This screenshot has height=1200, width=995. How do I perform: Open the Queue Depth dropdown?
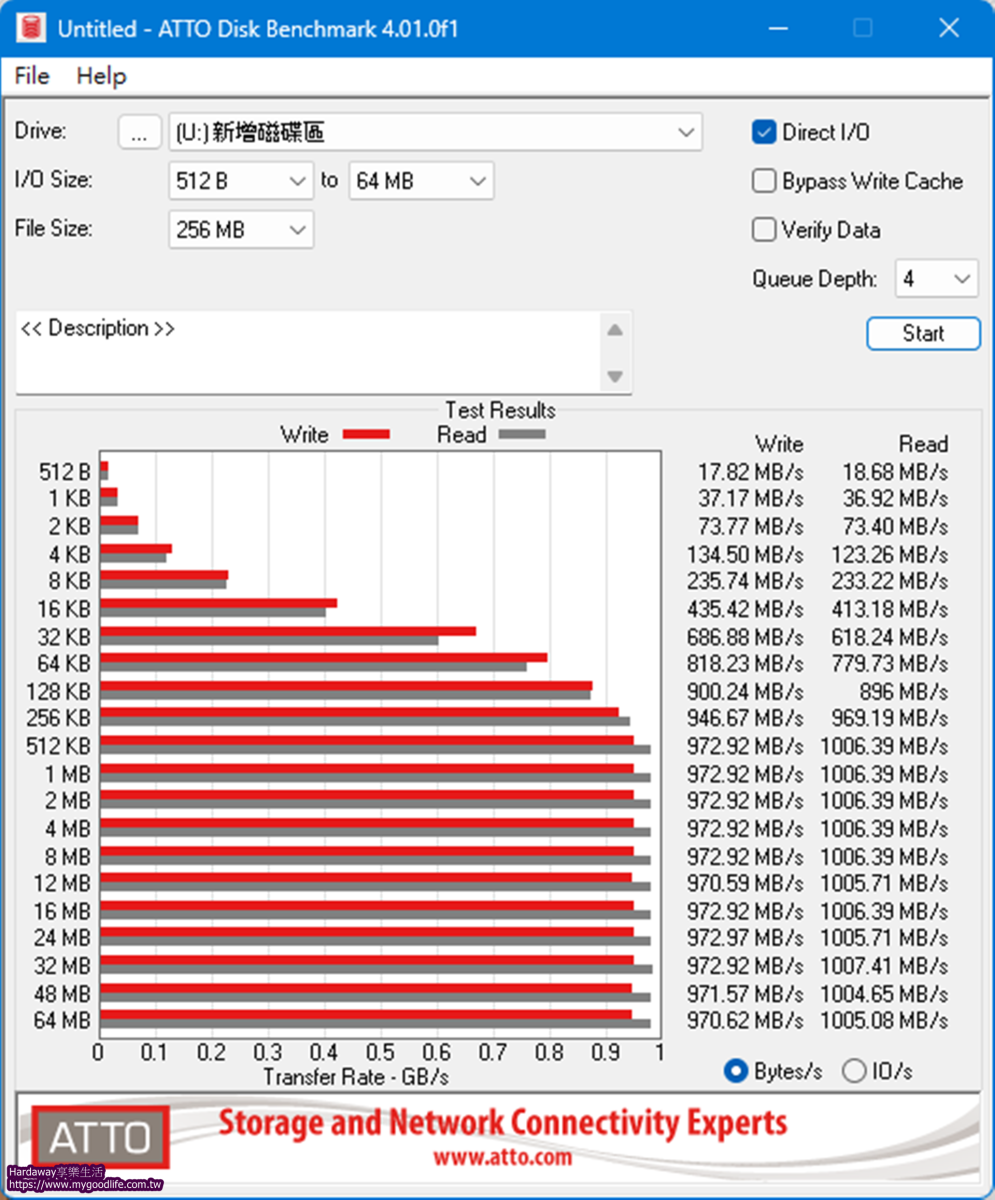[936, 279]
